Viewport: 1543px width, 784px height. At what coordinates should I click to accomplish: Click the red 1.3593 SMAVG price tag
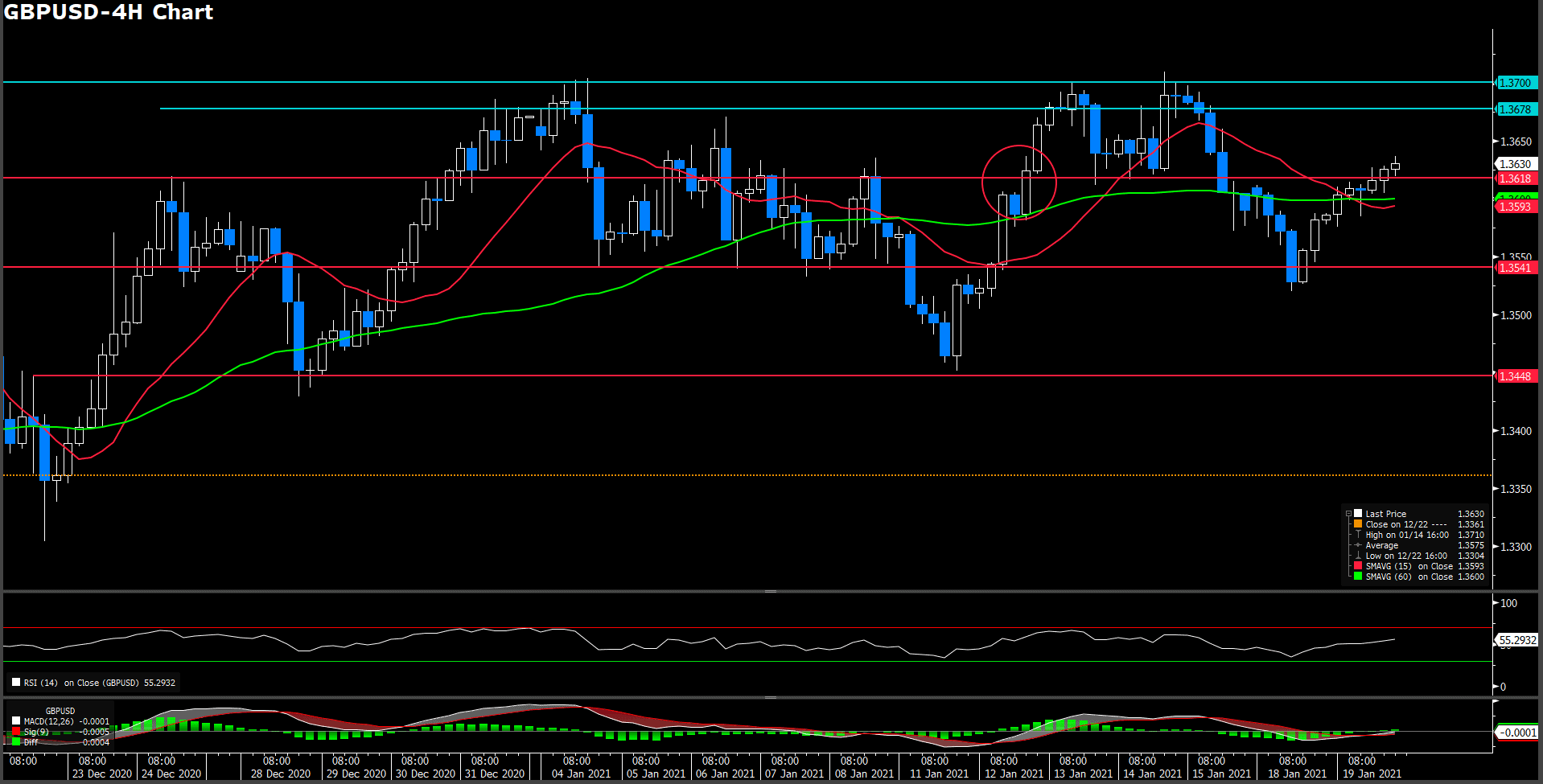[1516, 207]
